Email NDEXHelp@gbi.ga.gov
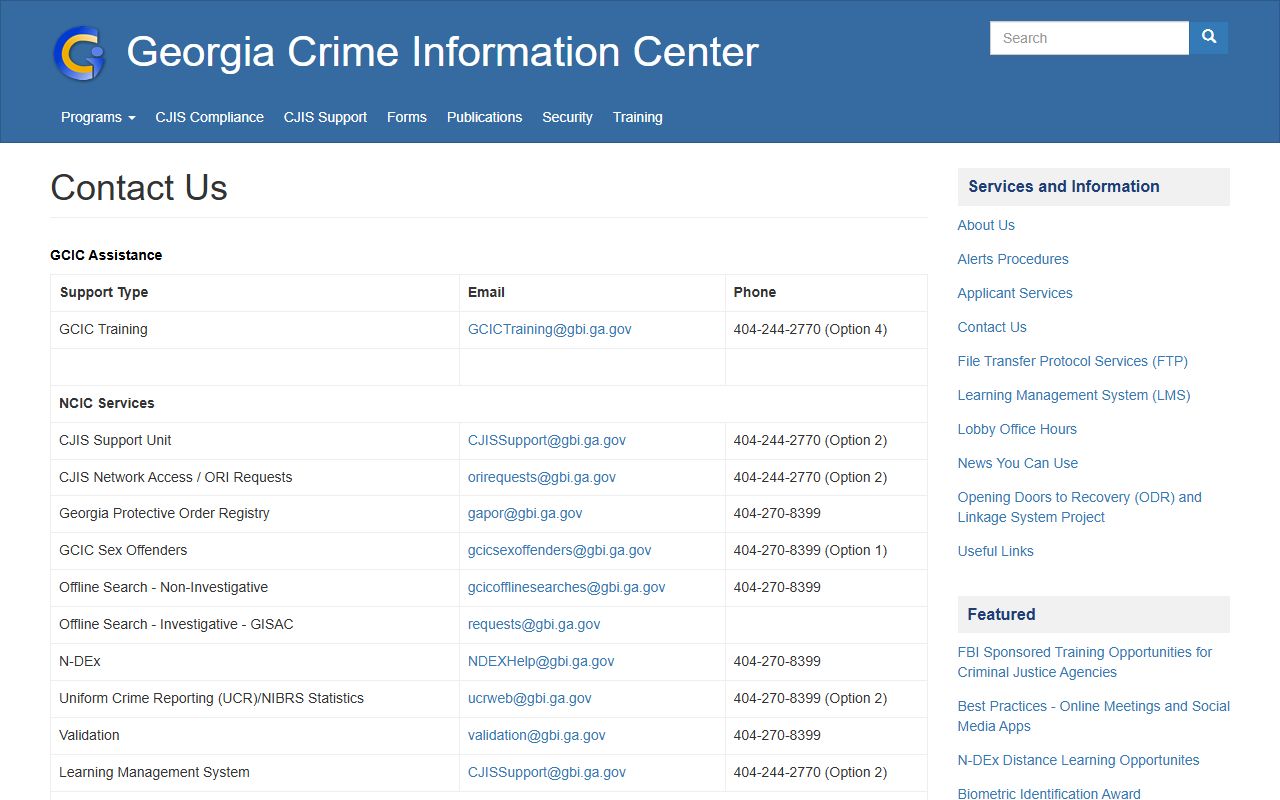 click(x=541, y=661)
